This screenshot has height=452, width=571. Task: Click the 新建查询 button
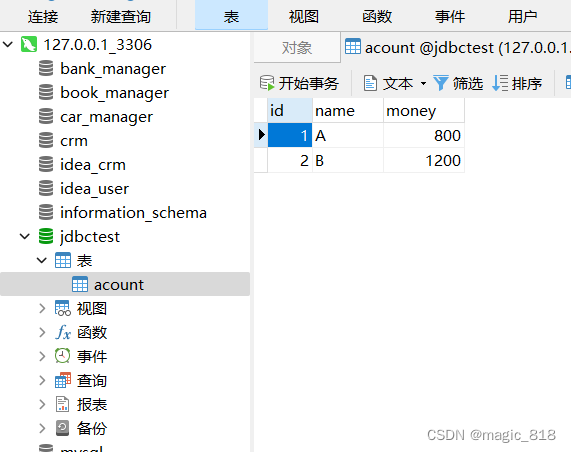click(121, 16)
